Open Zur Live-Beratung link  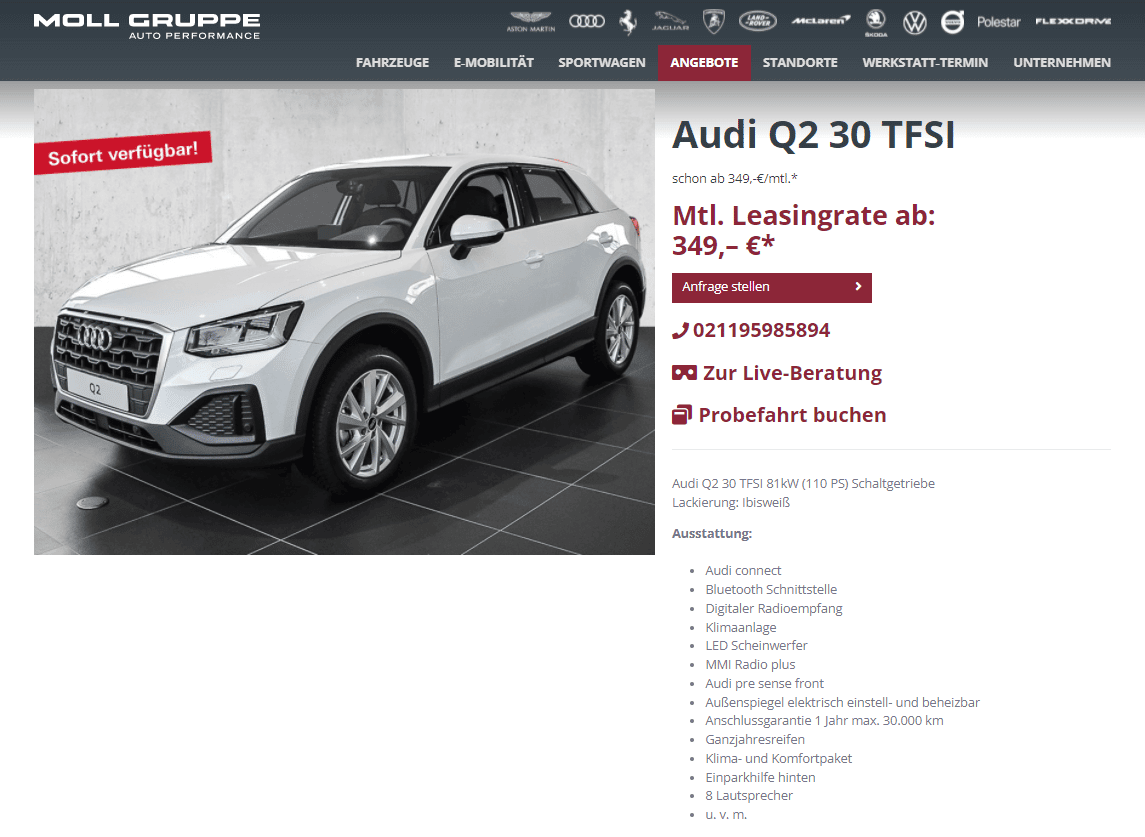tap(777, 373)
